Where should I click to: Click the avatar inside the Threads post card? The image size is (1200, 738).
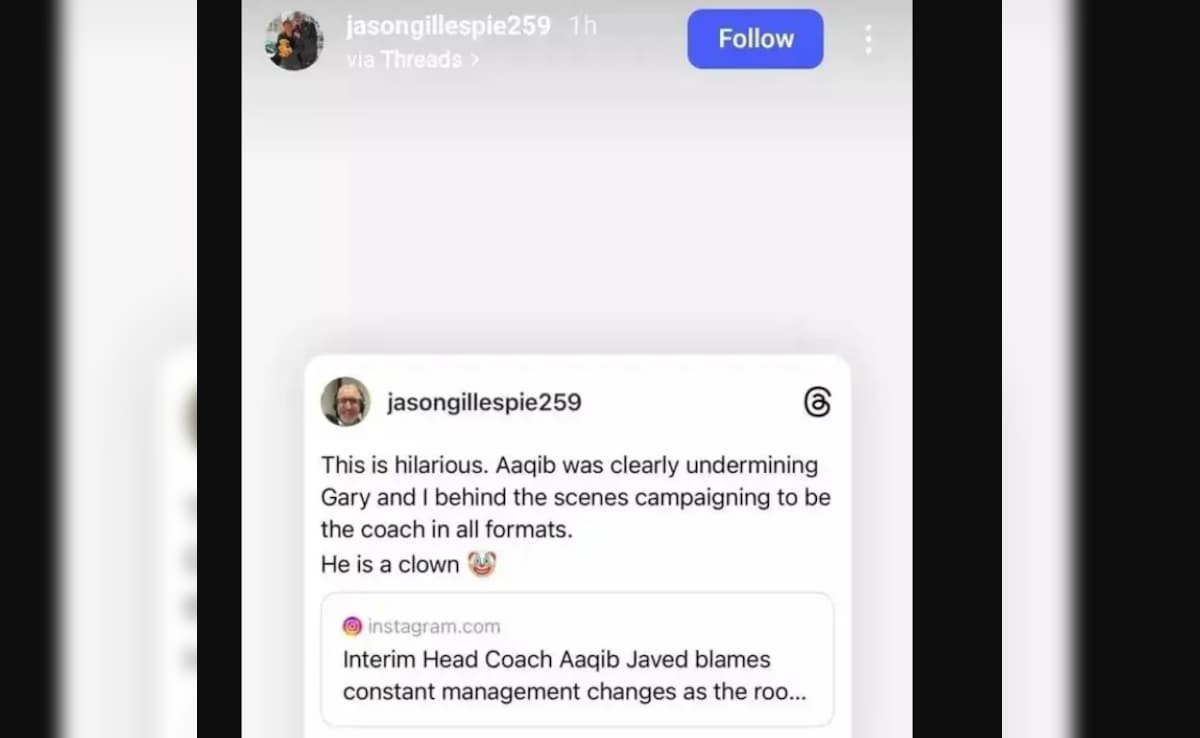click(345, 402)
